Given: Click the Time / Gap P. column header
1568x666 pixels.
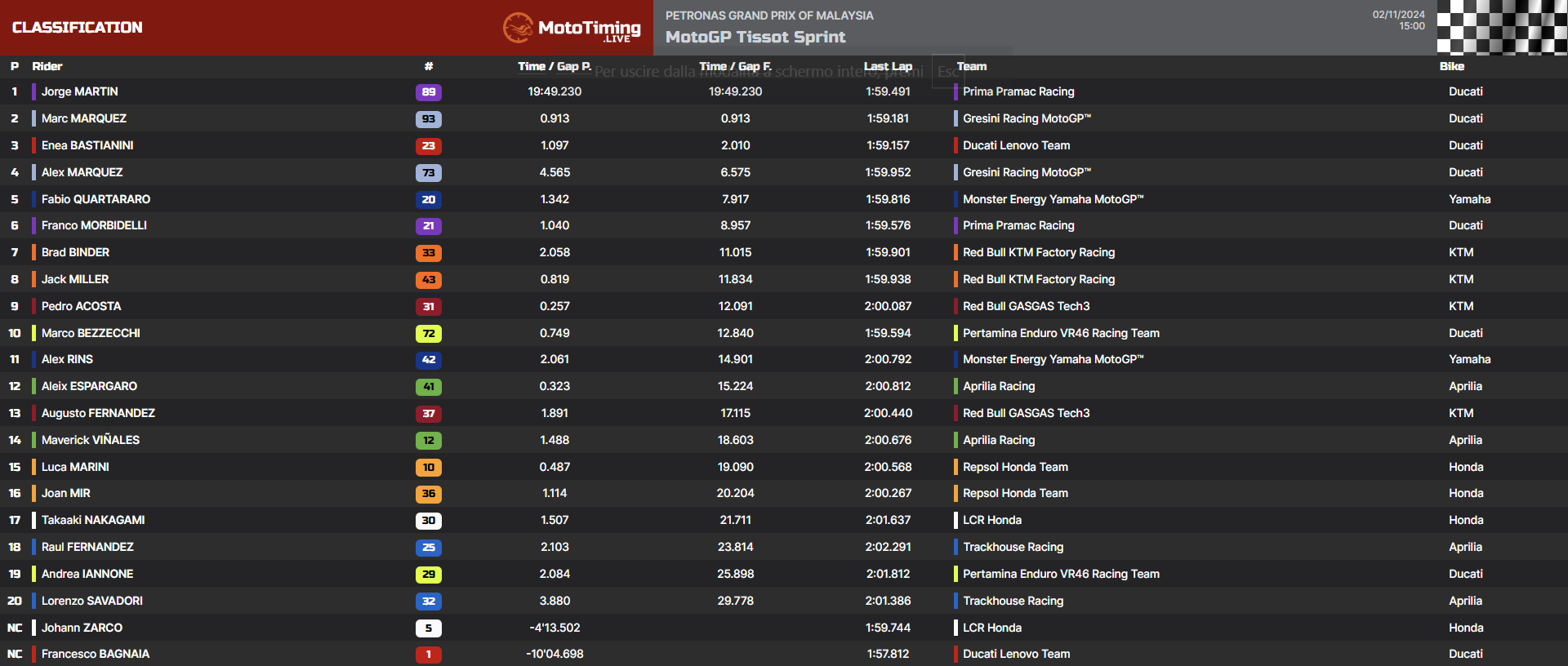Looking at the screenshot, I should click(555, 66).
